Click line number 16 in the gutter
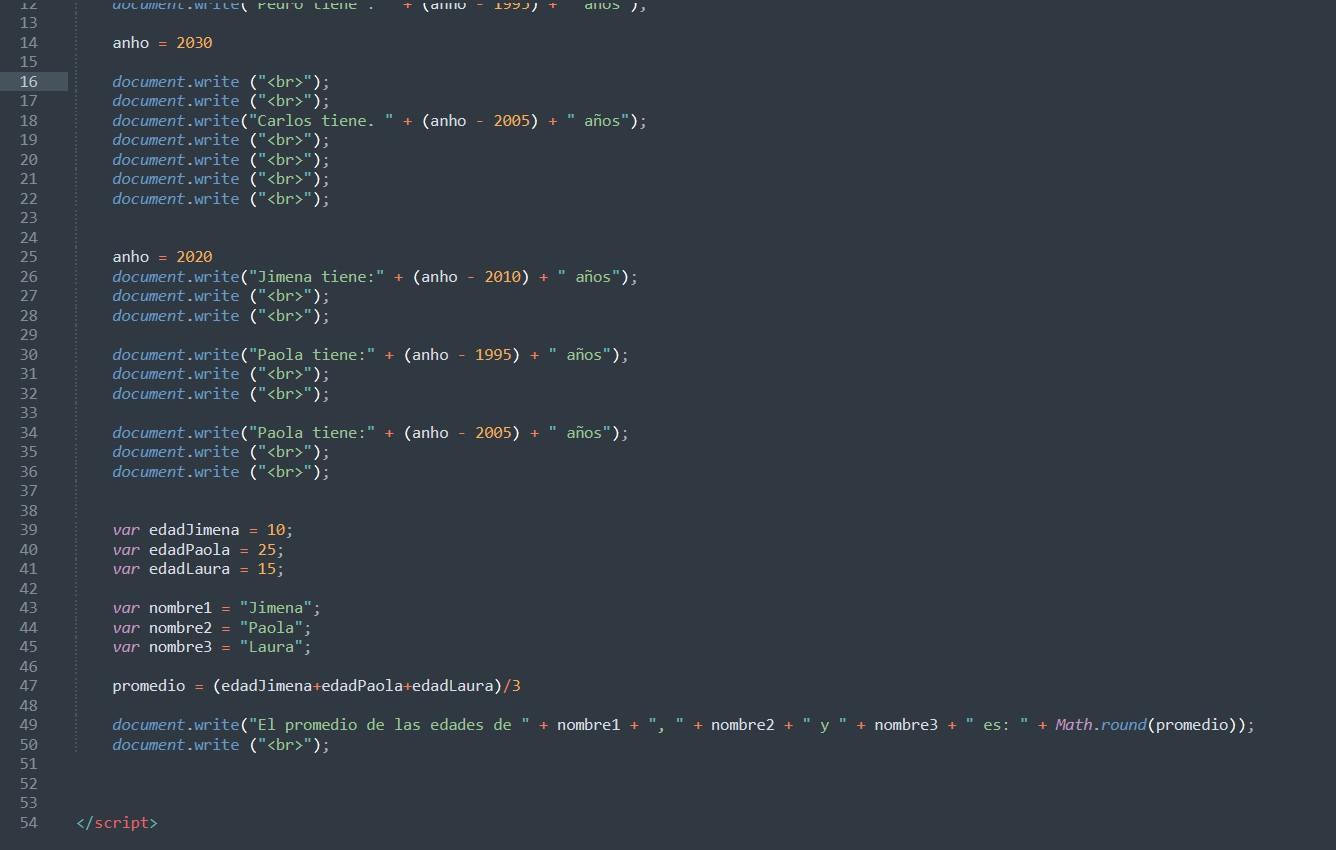The width and height of the screenshot is (1336, 850). pyautogui.click(x=28, y=82)
